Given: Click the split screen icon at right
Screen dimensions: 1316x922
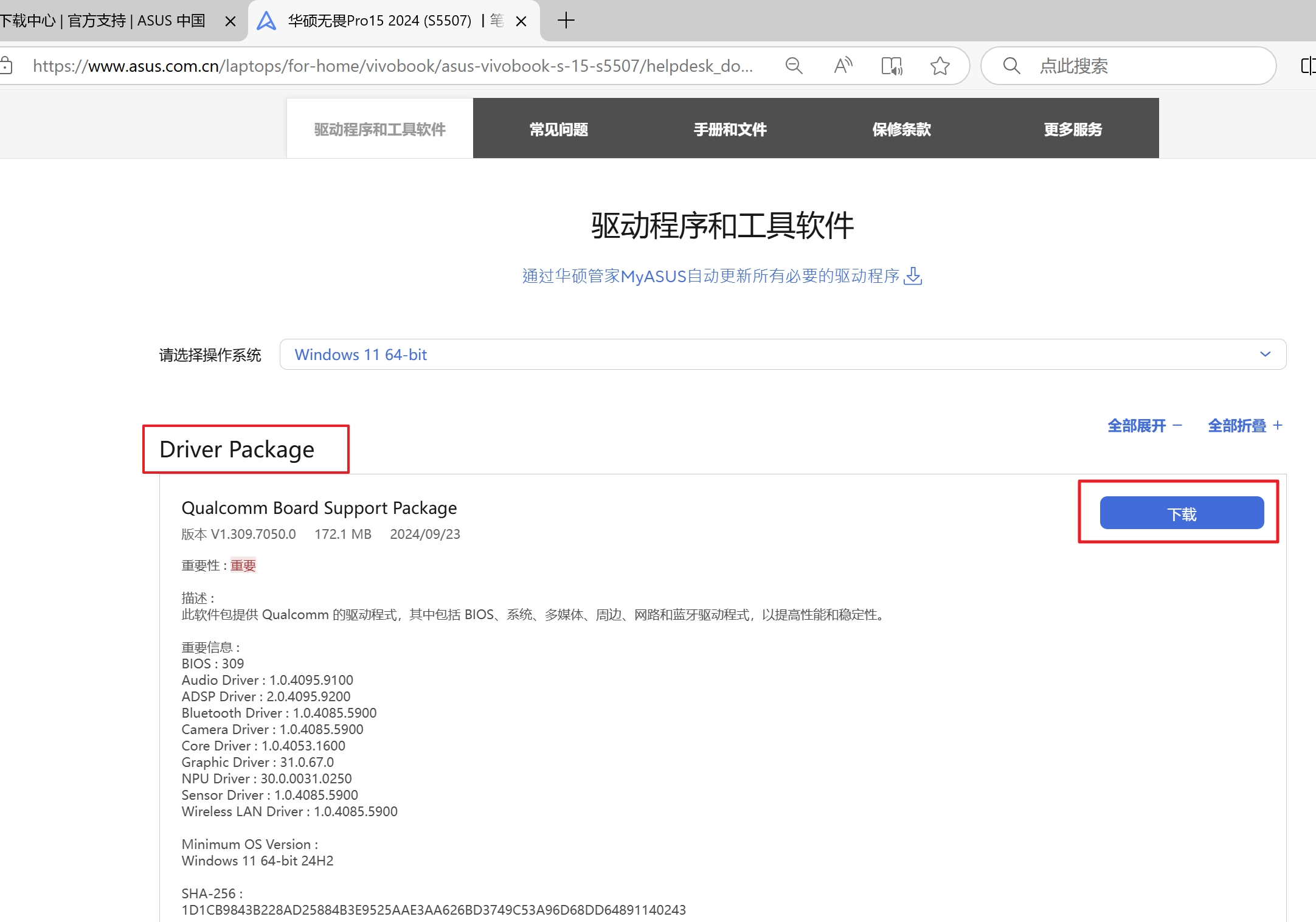Looking at the screenshot, I should (x=1307, y=66).
